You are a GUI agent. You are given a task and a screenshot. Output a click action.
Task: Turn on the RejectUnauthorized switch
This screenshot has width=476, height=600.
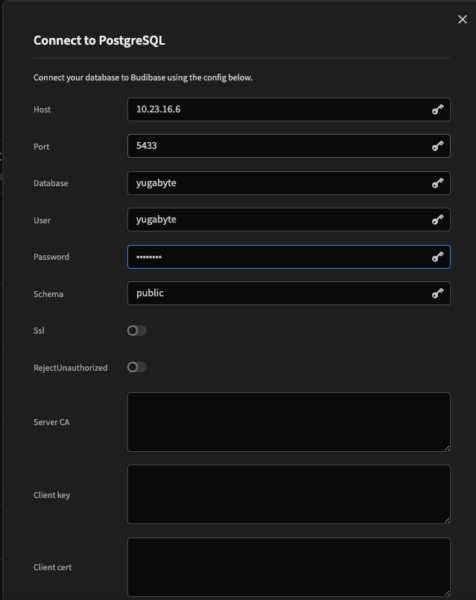tap(137, 367)
